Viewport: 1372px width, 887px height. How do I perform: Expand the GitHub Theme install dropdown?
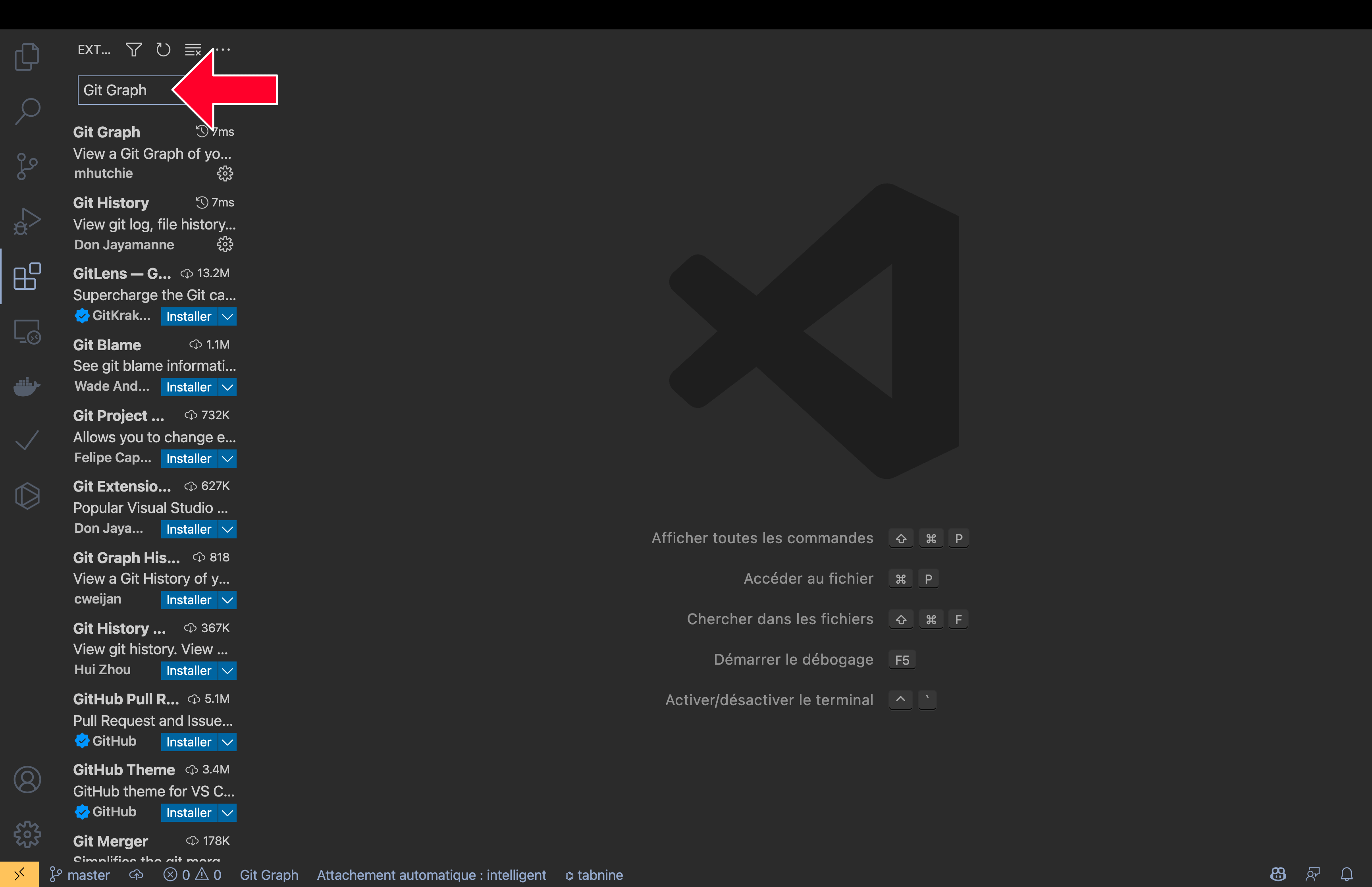(227, 813)
